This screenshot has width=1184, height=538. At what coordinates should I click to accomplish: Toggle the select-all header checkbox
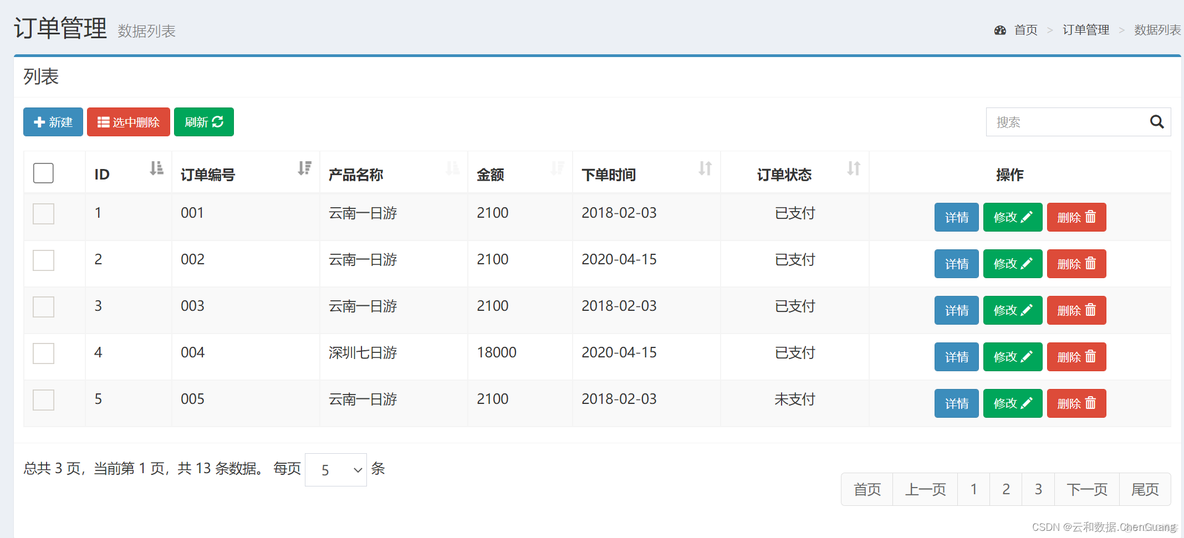pyautogui.click(x=44, y=174)
